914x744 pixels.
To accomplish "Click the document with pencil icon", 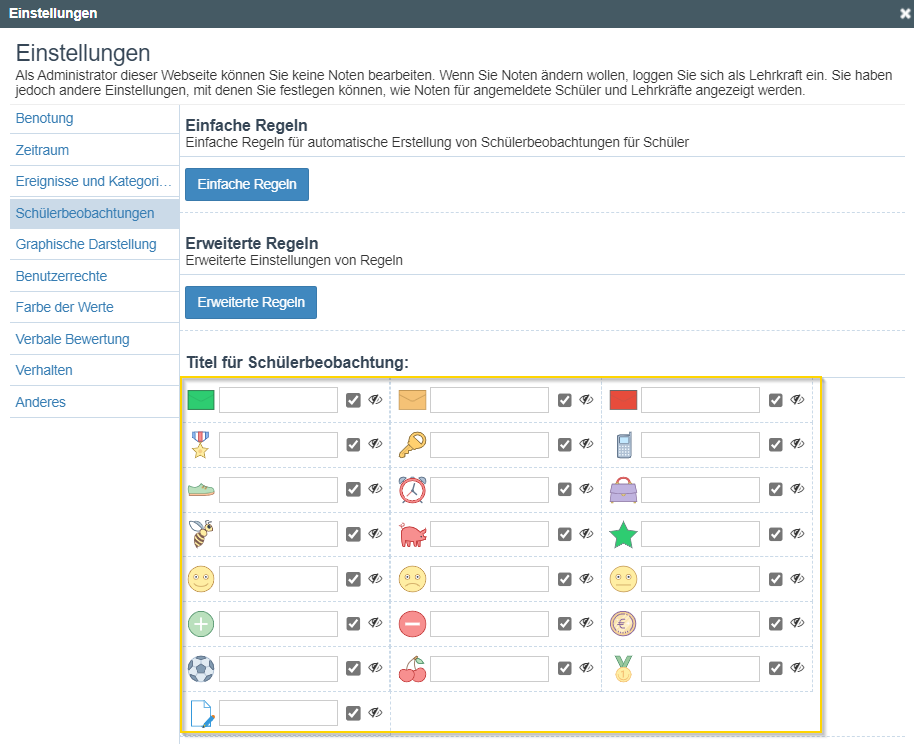I will [203, 714].
